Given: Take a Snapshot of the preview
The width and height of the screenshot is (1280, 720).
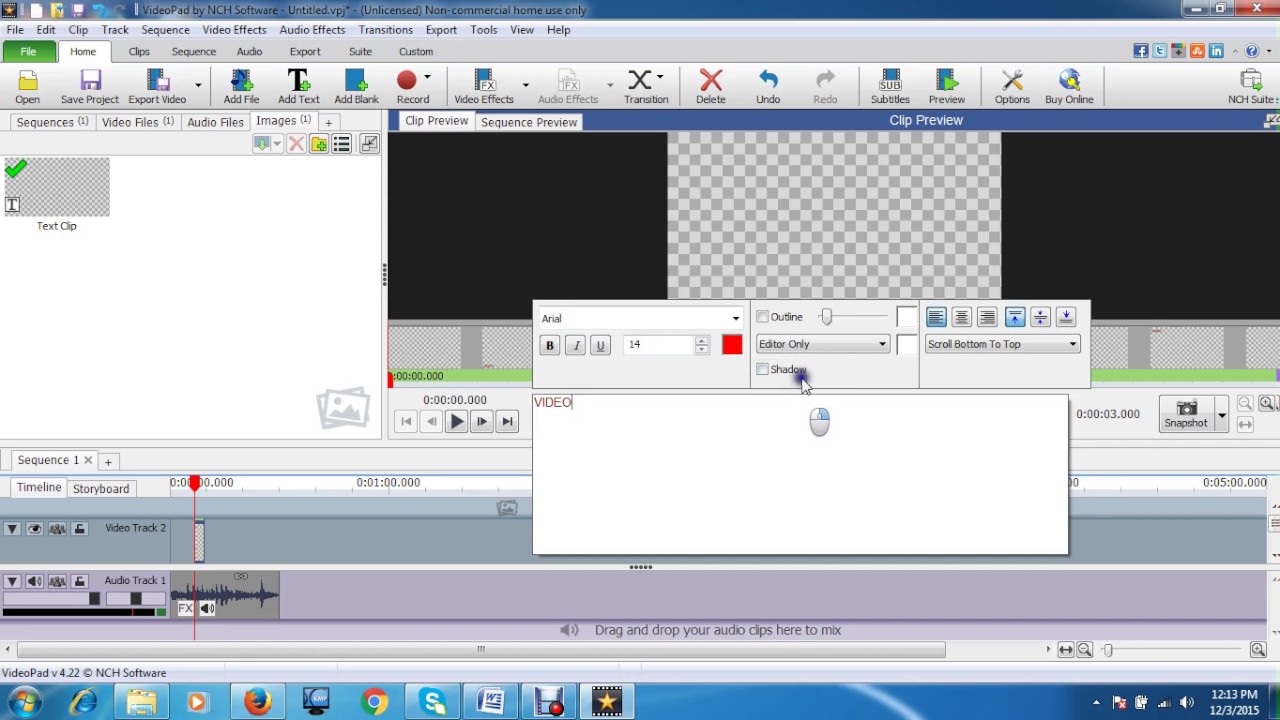Looking at the screenshot, I should (1186, 413).
